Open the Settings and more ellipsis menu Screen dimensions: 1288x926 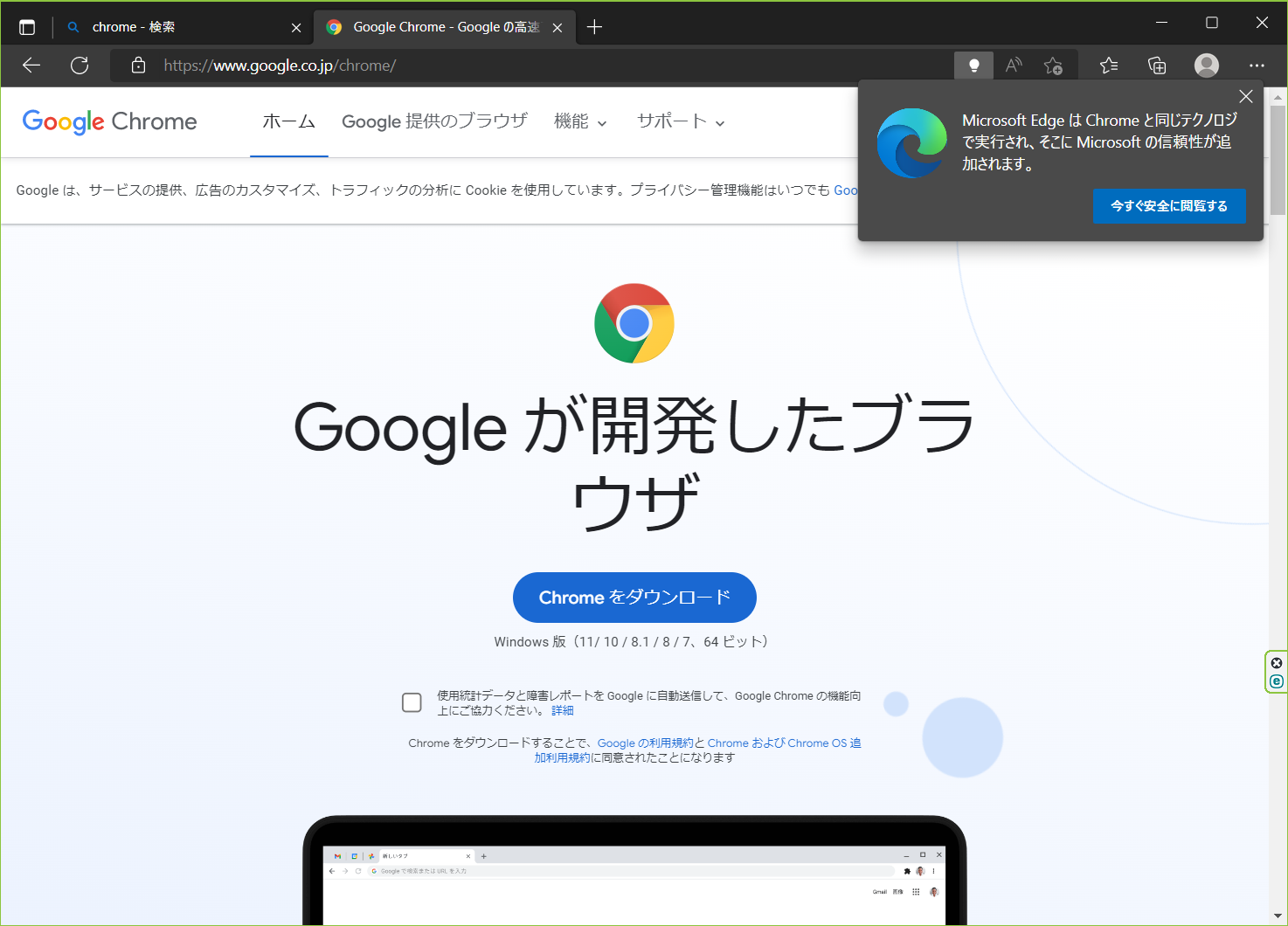click(1257, 66)
